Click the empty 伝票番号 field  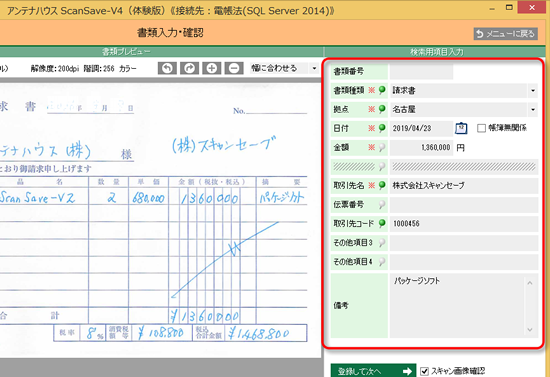pyautogui.click(x=464, y=204)
